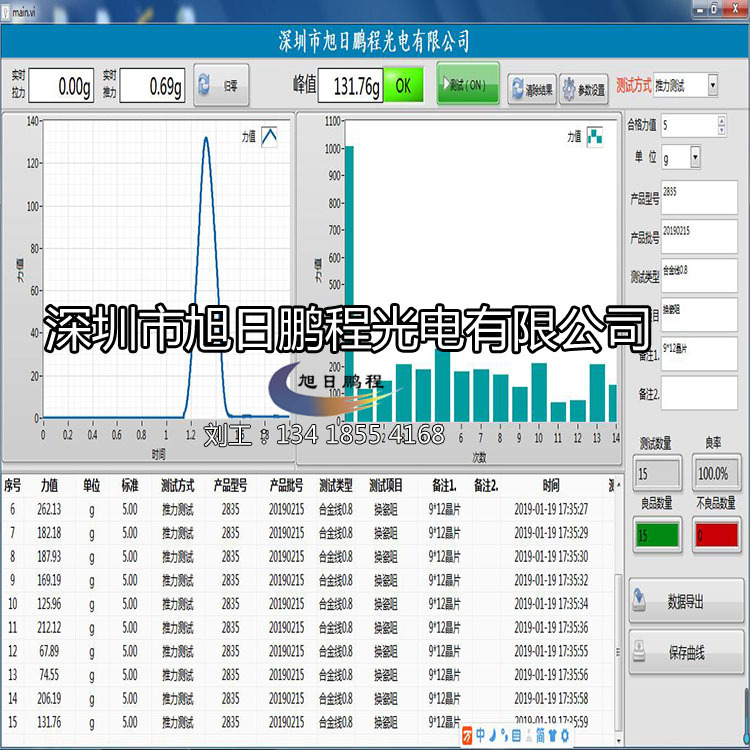Image resolution: width=750 pixels, height=750 pixels.
Task: Select the force value 169.19 in row 9
Action: click(49, 580)
